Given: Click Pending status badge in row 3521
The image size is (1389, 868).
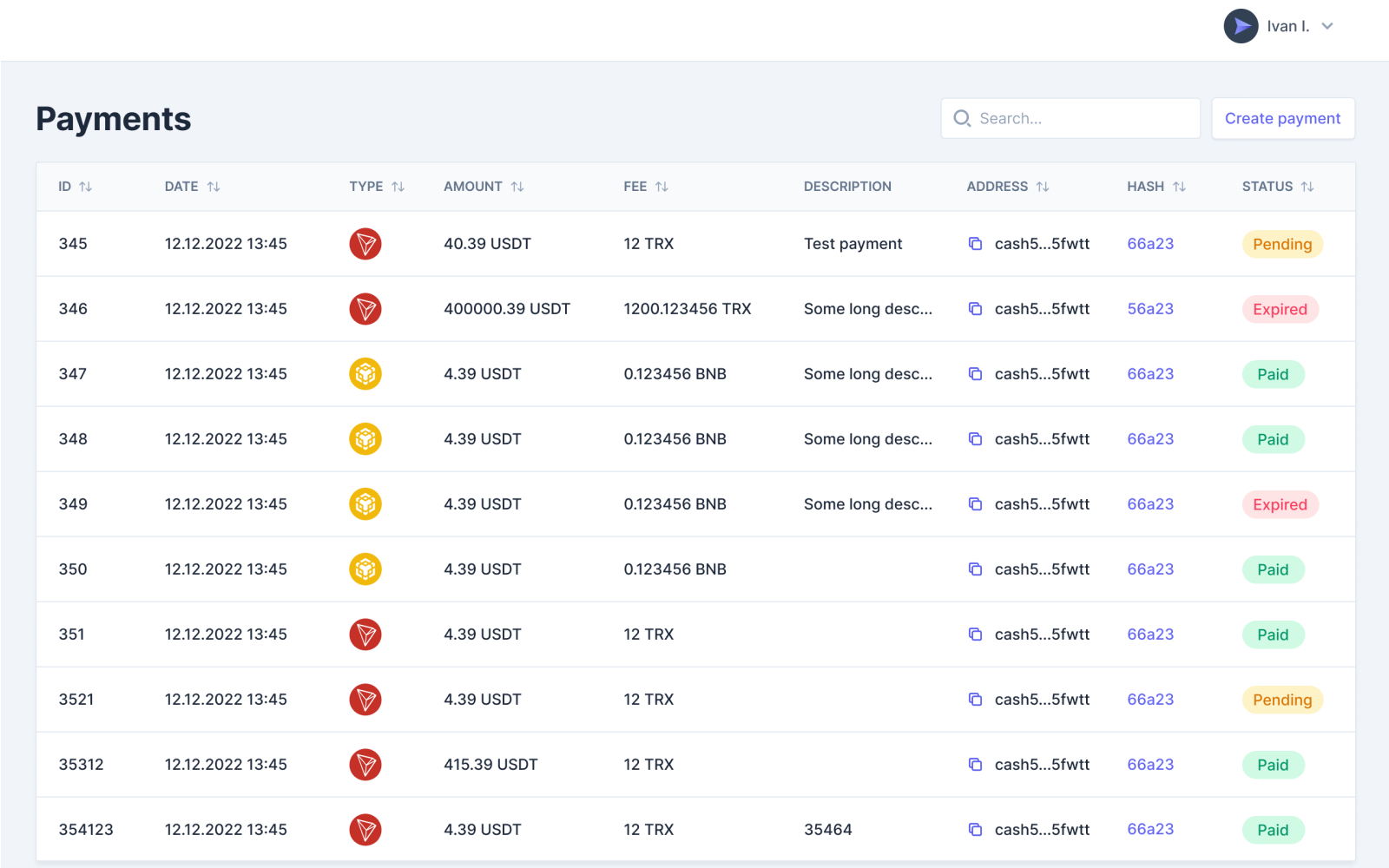Looking at the screenshot, I should 1282,700.
